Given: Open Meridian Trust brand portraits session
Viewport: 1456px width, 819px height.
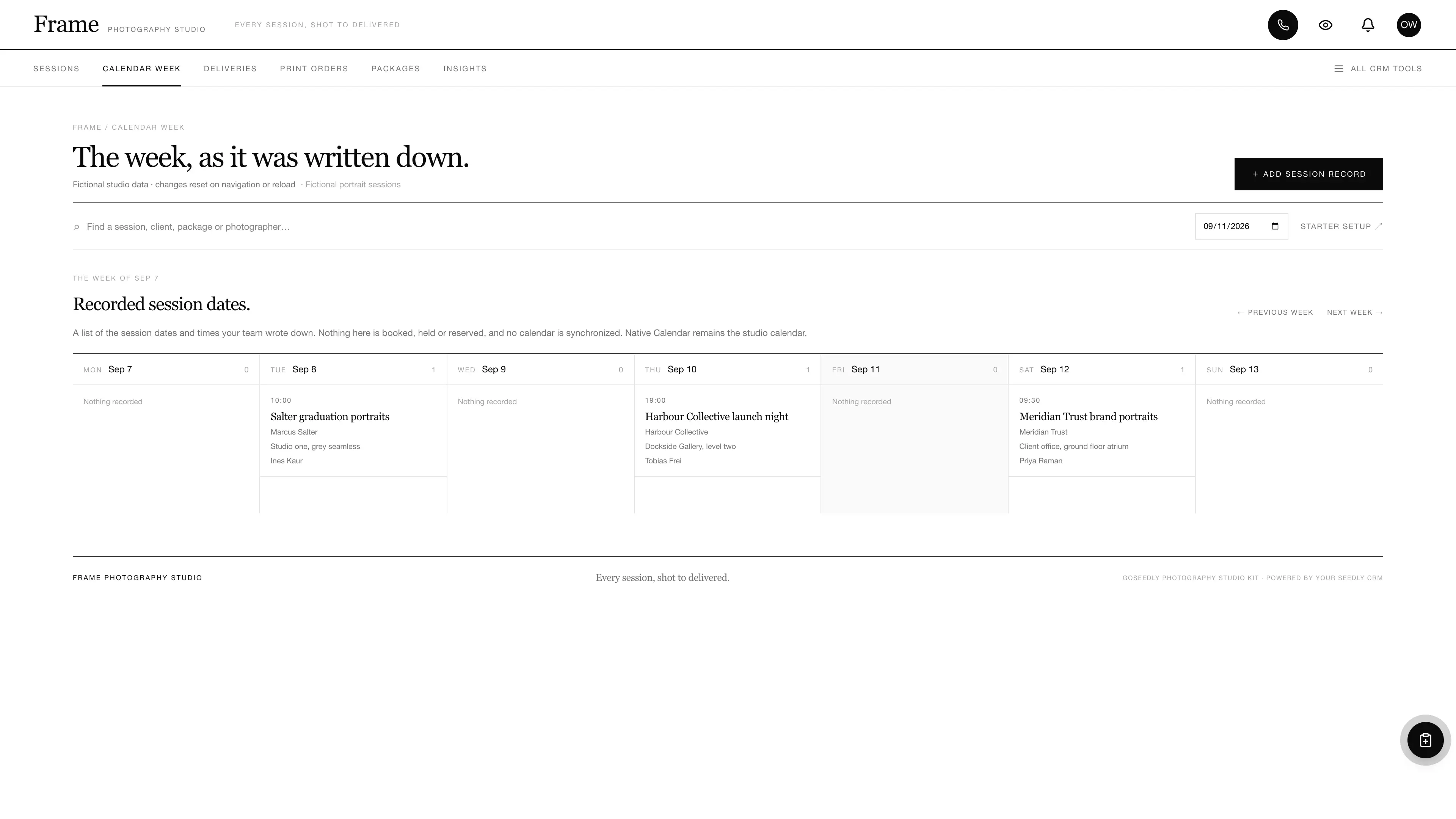Looking at the screenshot, I should coord(1088,417).
